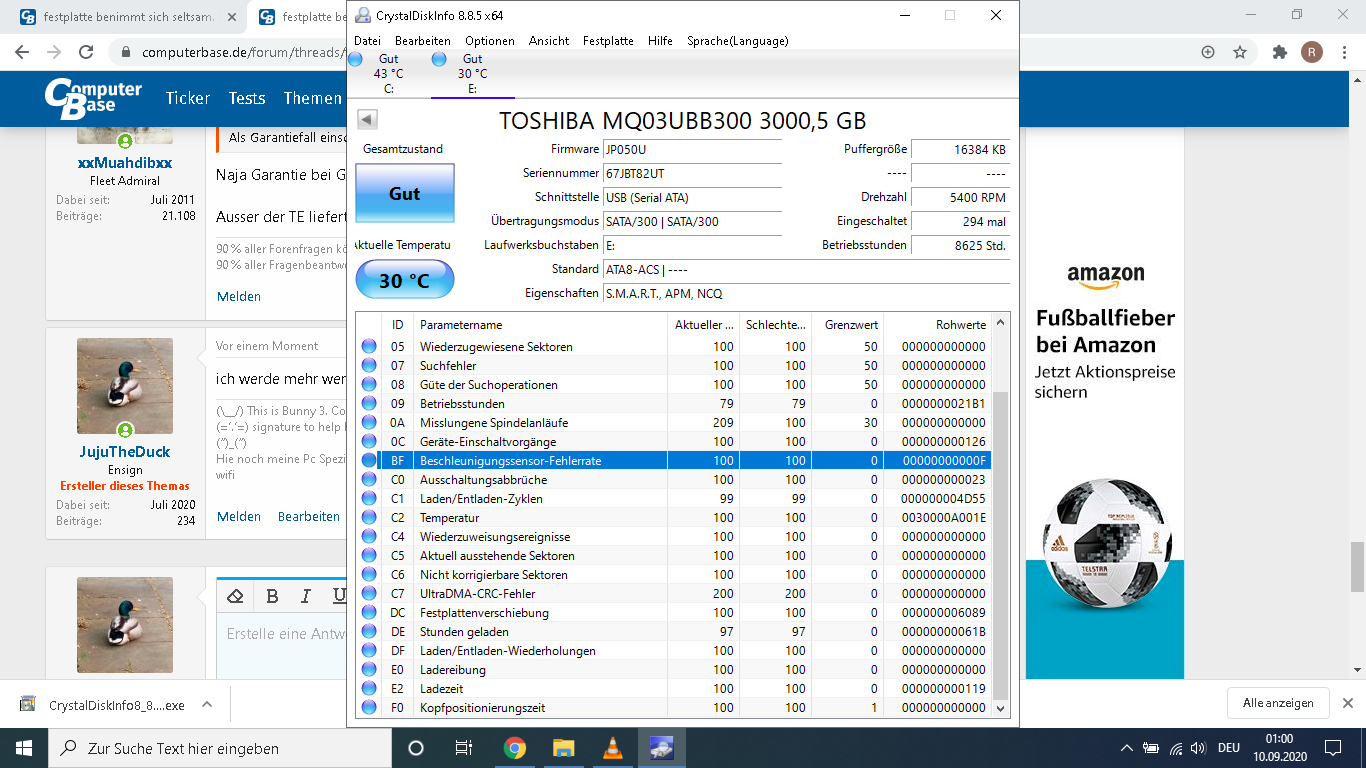Click JujuTheDuck duck avatar image
The height and width of the screenshot is (768, 1366).
click(x=125, y=386)
